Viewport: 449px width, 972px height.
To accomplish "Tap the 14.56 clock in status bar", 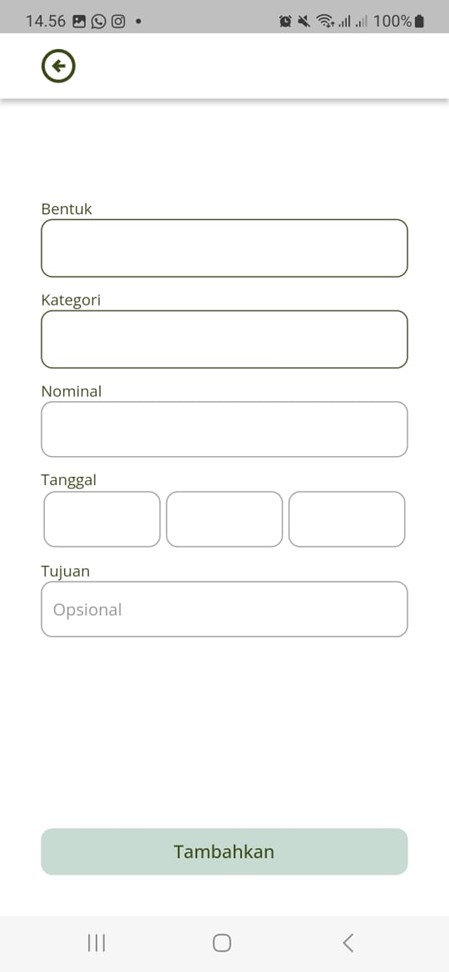I will pyautogui.click(x=45, y=21).
